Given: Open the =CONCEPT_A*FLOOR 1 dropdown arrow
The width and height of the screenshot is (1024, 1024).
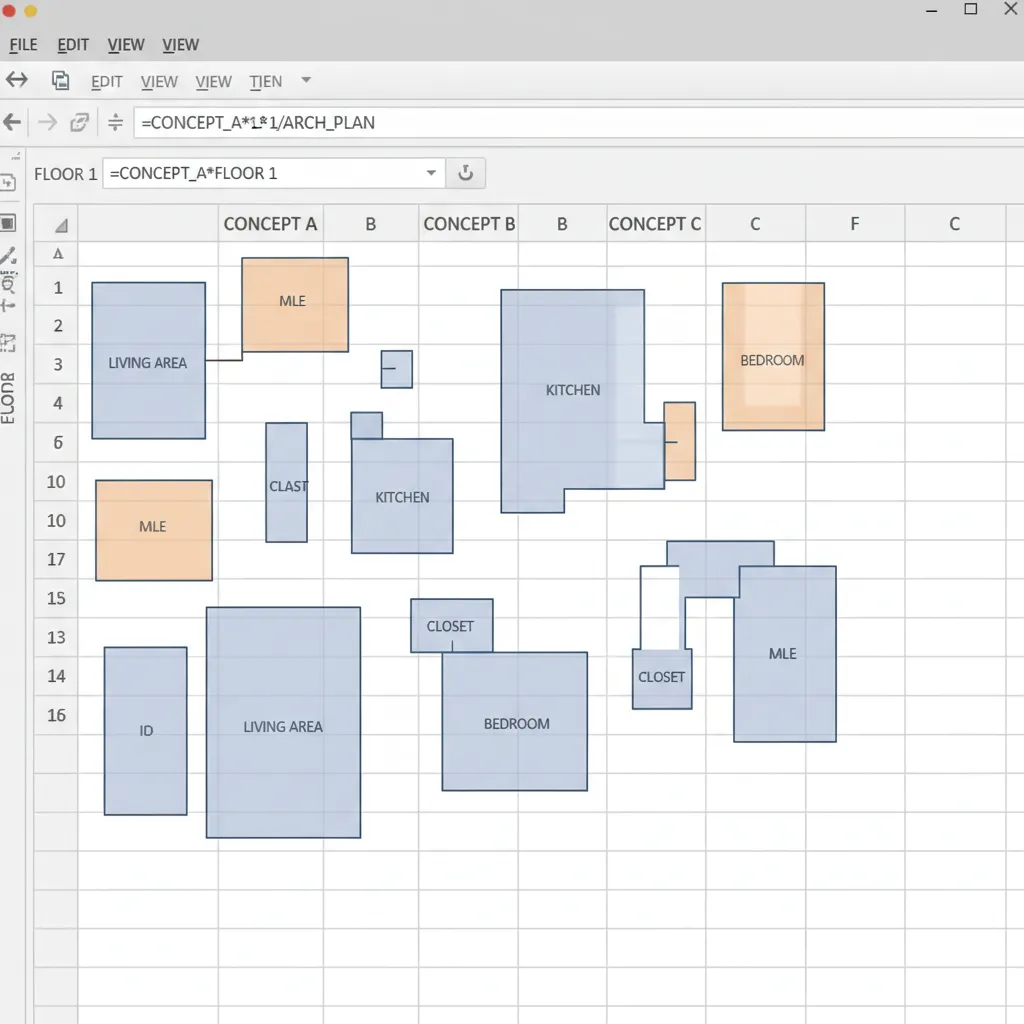Looking at the screenshot, I should click(431, 173).
